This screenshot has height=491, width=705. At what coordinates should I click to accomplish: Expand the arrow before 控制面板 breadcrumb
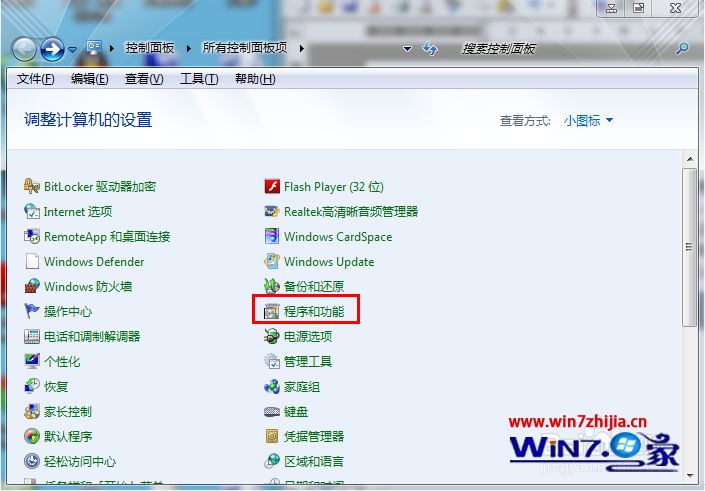(x=112, y=48)
